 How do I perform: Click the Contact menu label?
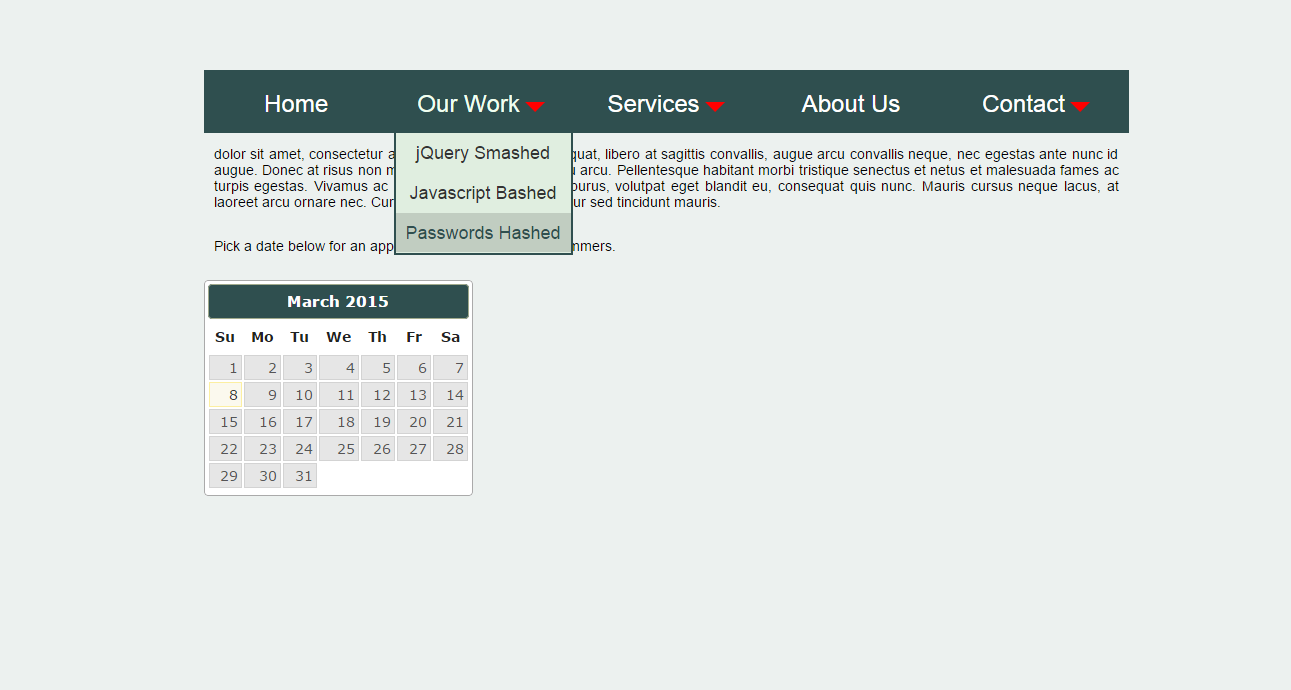[x=1023, y=104]
